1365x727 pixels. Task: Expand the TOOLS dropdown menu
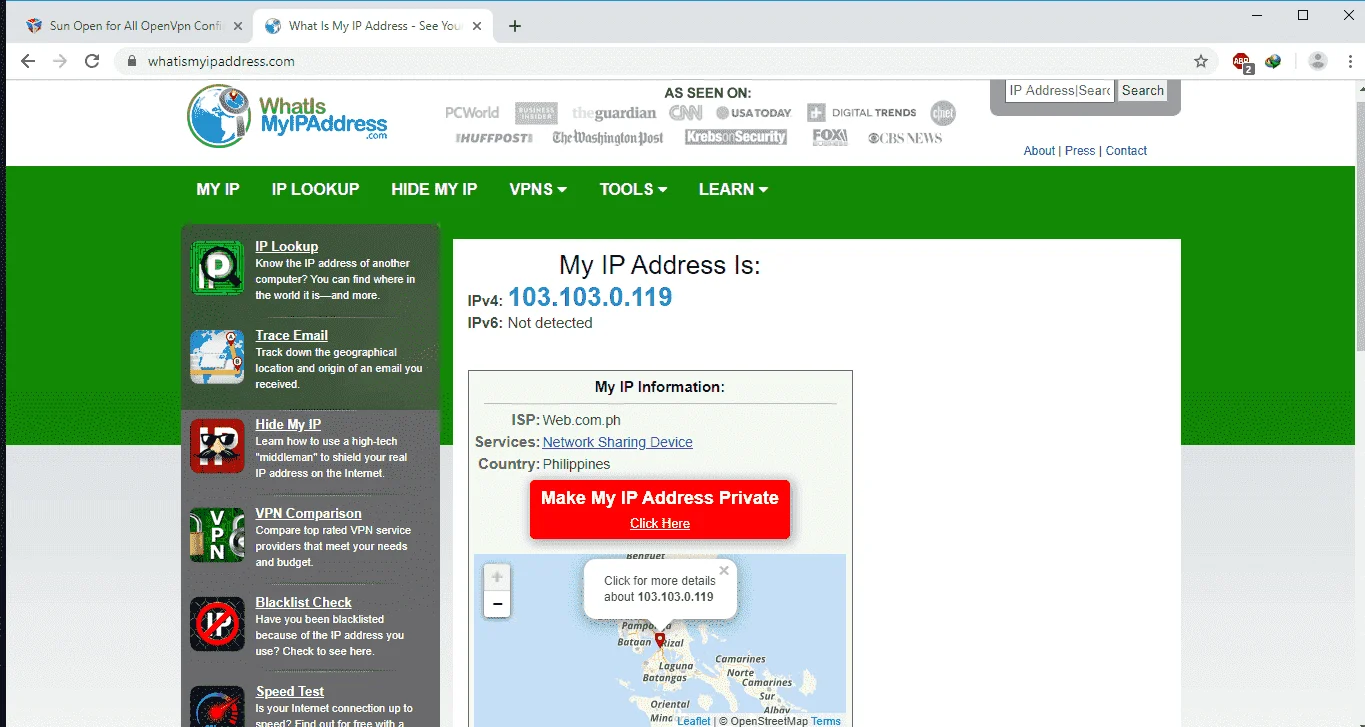click(633, 189)
